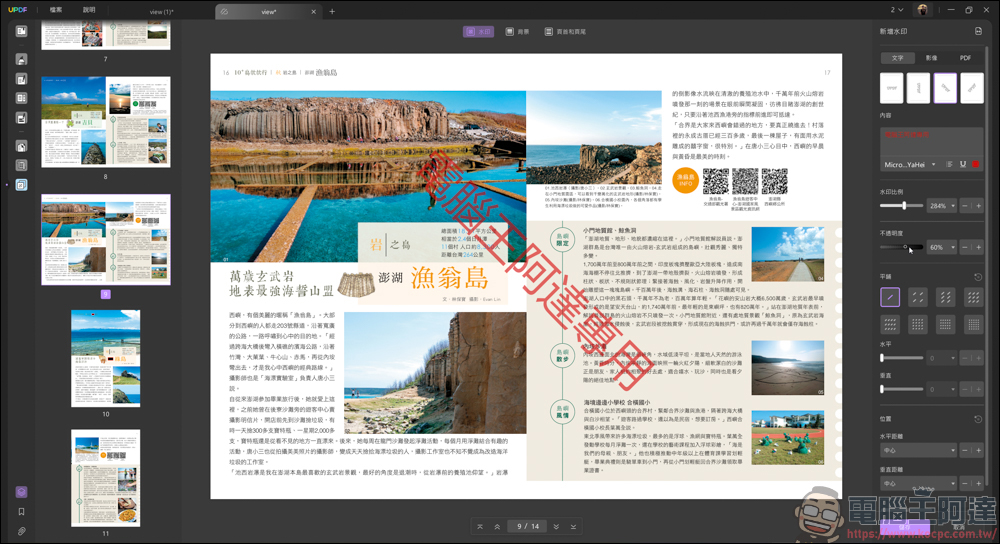Select the 水印 watermark tool in top toolbar
Viewport: 1000px width, 544px height.
click(478, 31)
